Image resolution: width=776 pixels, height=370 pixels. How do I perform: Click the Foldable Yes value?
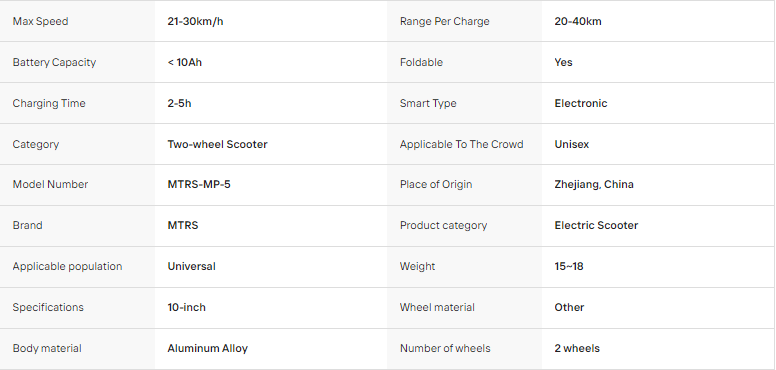click(x=563, y=62)
